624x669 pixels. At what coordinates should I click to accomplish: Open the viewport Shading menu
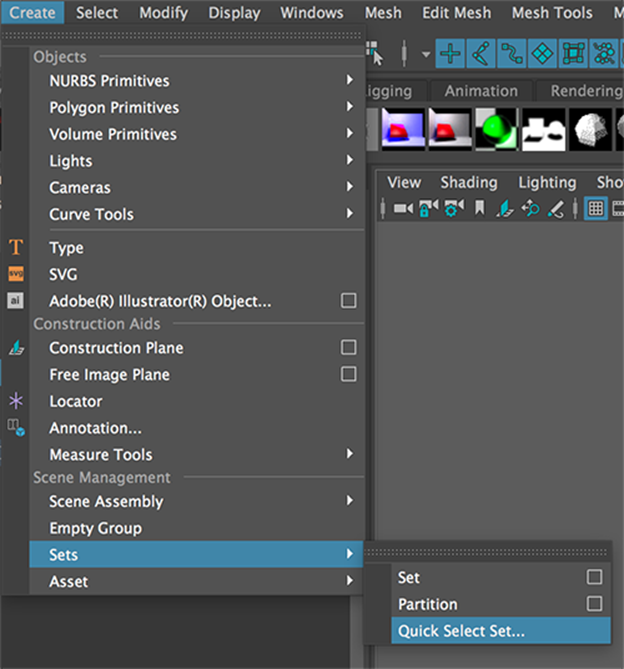[x=469, y=183]
